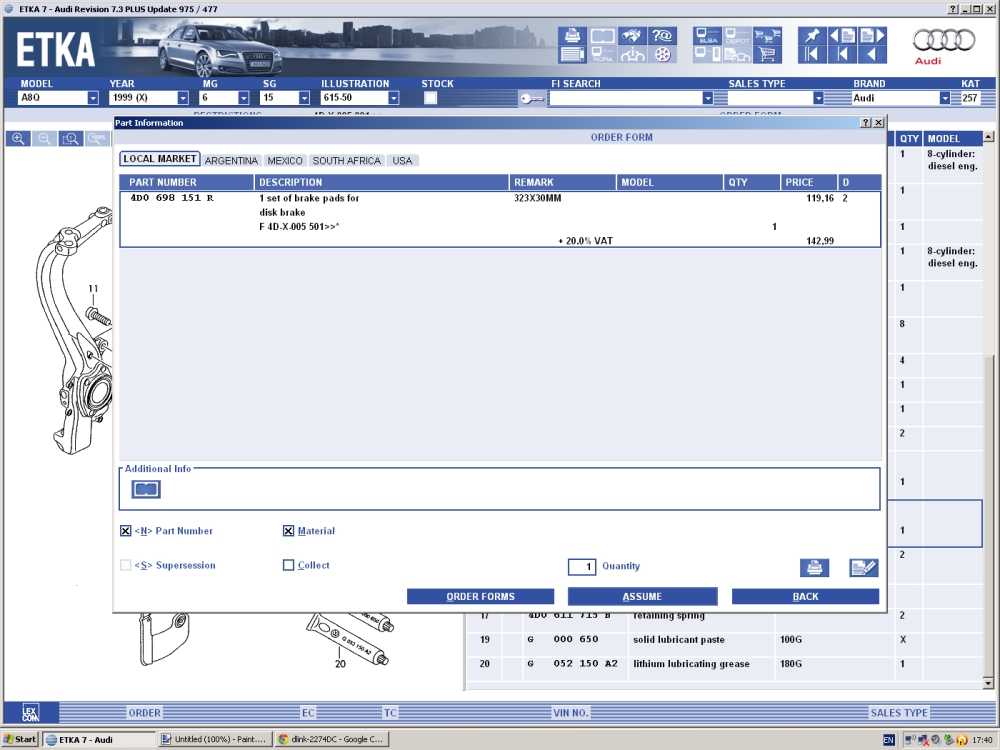This screenshot has height=750, width=1000.
Task: Click the Quantity input field
Action: [x=582, y=566]
